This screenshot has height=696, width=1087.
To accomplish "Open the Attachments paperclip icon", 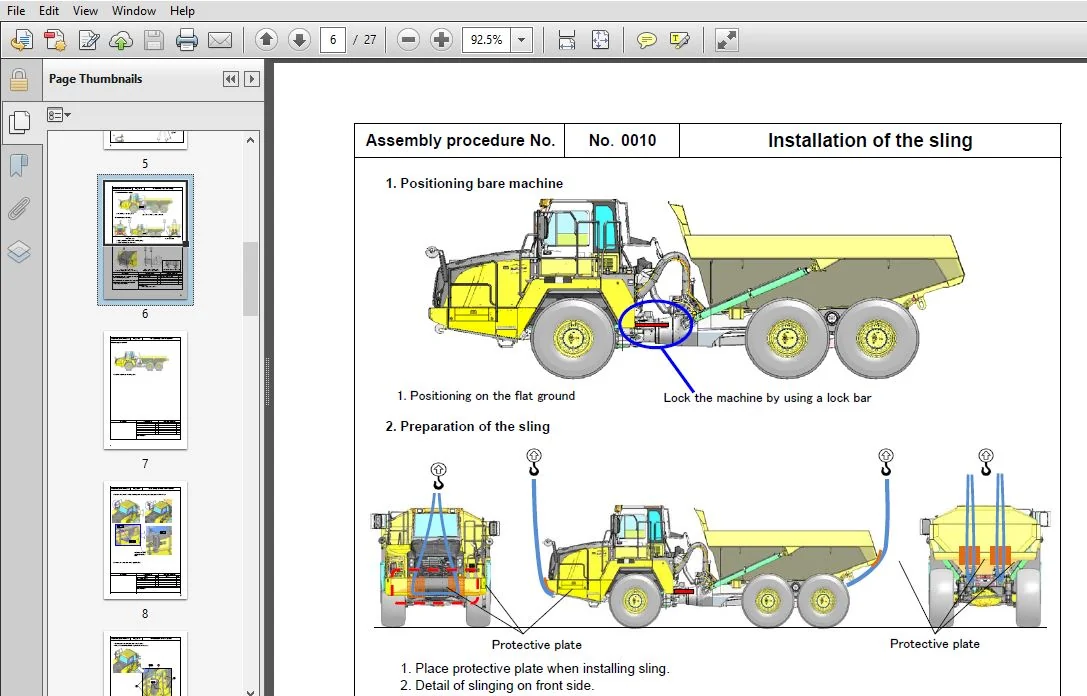I will tap(19, 208).
